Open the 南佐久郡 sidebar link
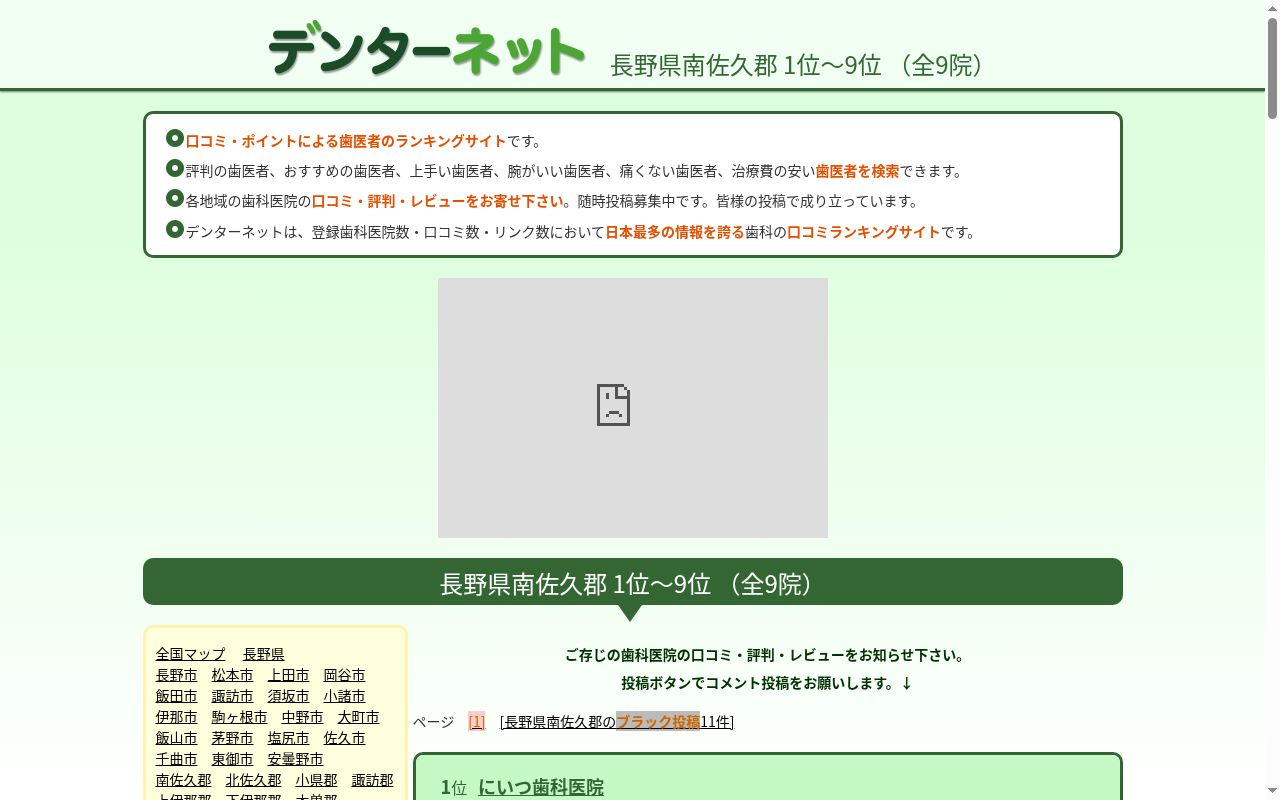The width and height of the screenshot is (1280, 800). (x=184, y=780)
